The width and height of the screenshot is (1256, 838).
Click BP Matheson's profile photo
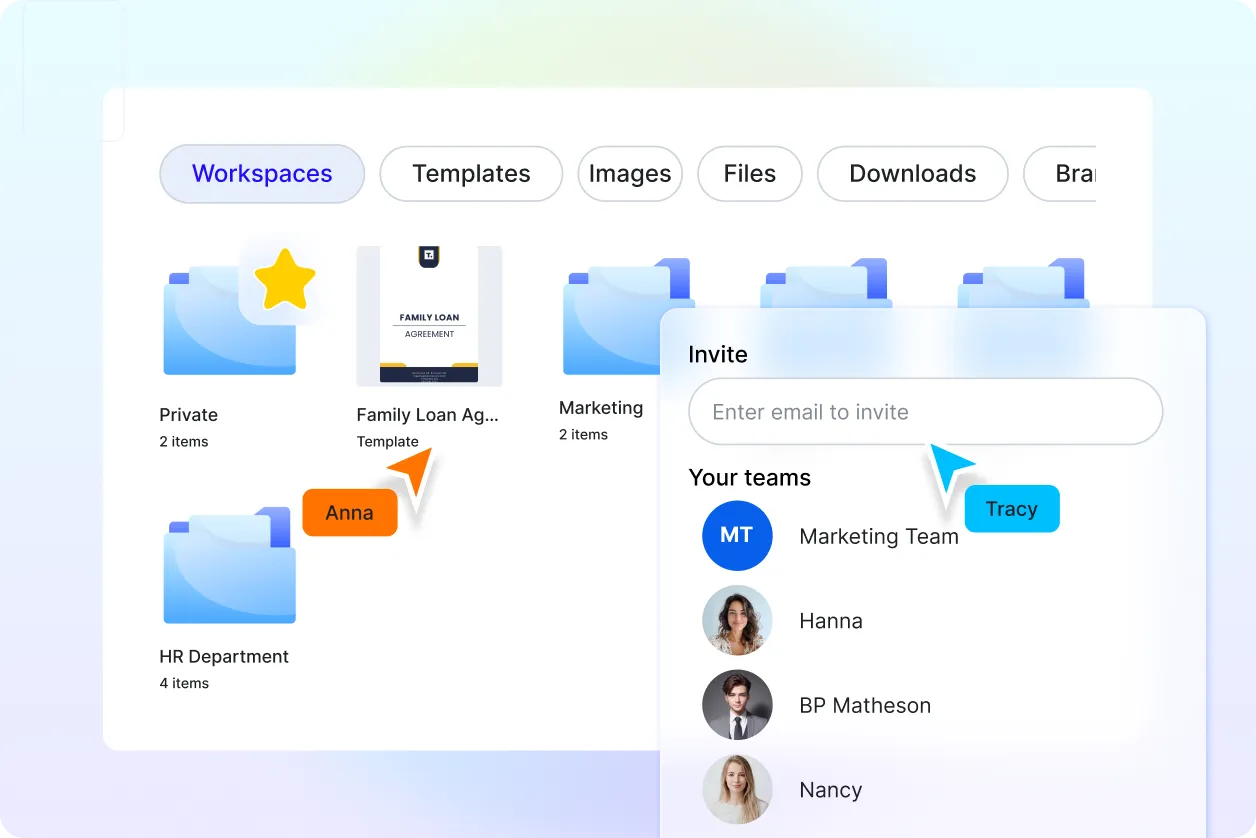[737, 705]
